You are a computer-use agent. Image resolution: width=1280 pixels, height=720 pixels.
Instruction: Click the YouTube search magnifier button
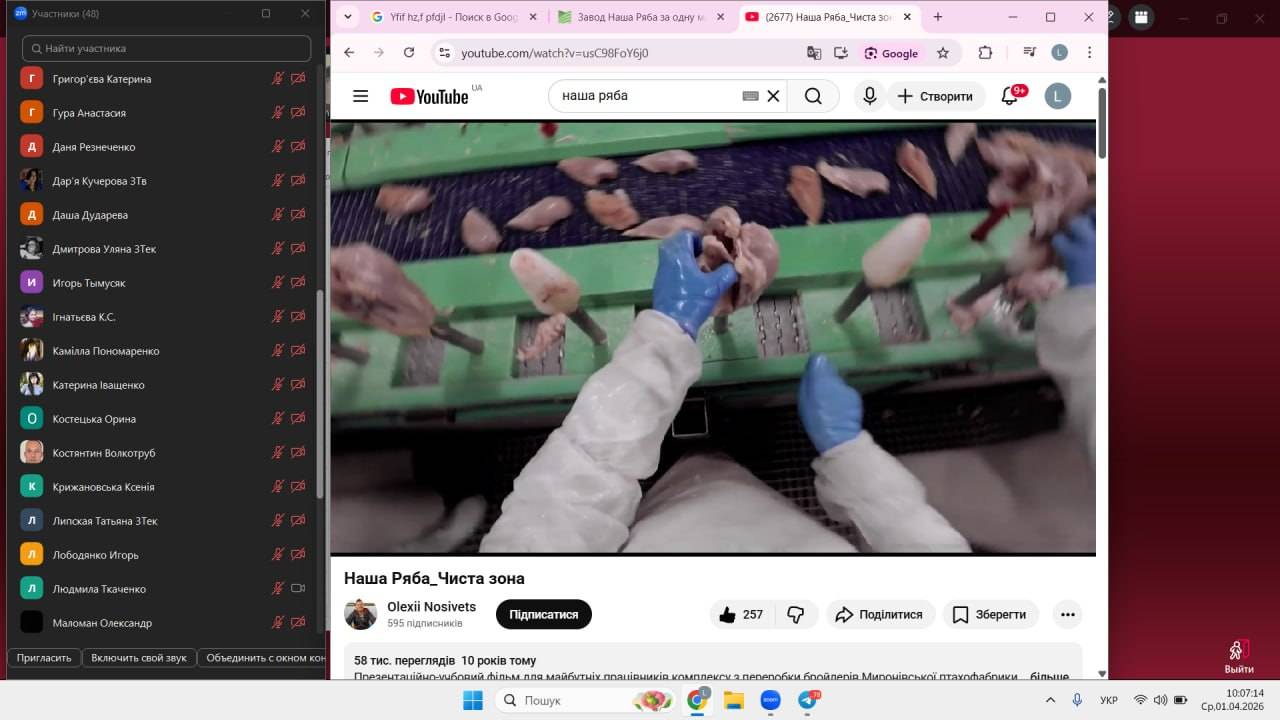(x=813, y=96)
